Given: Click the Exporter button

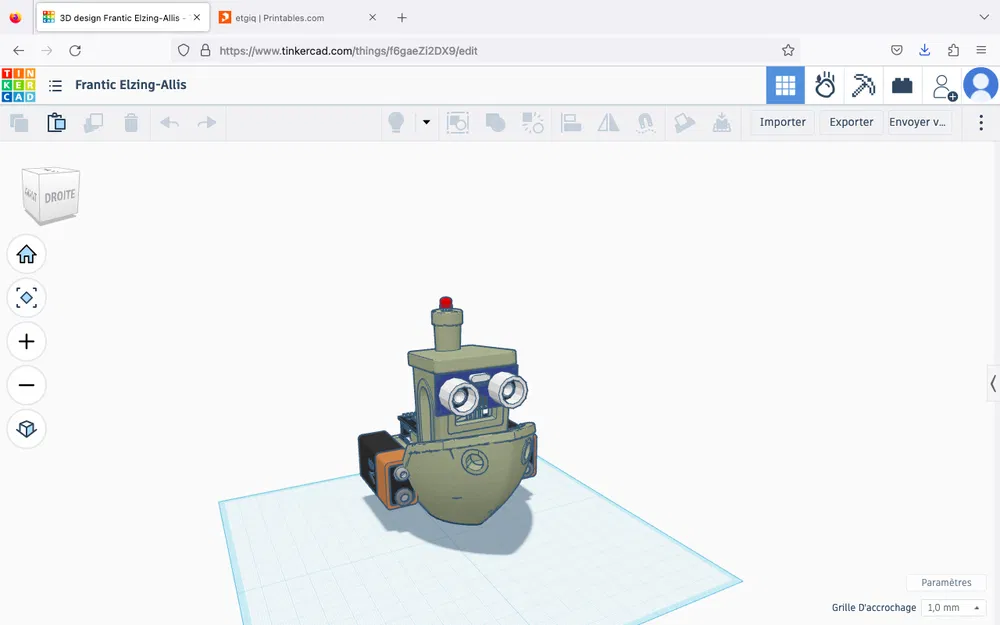Looking at the screenshot, I should (x=850, y=121).
